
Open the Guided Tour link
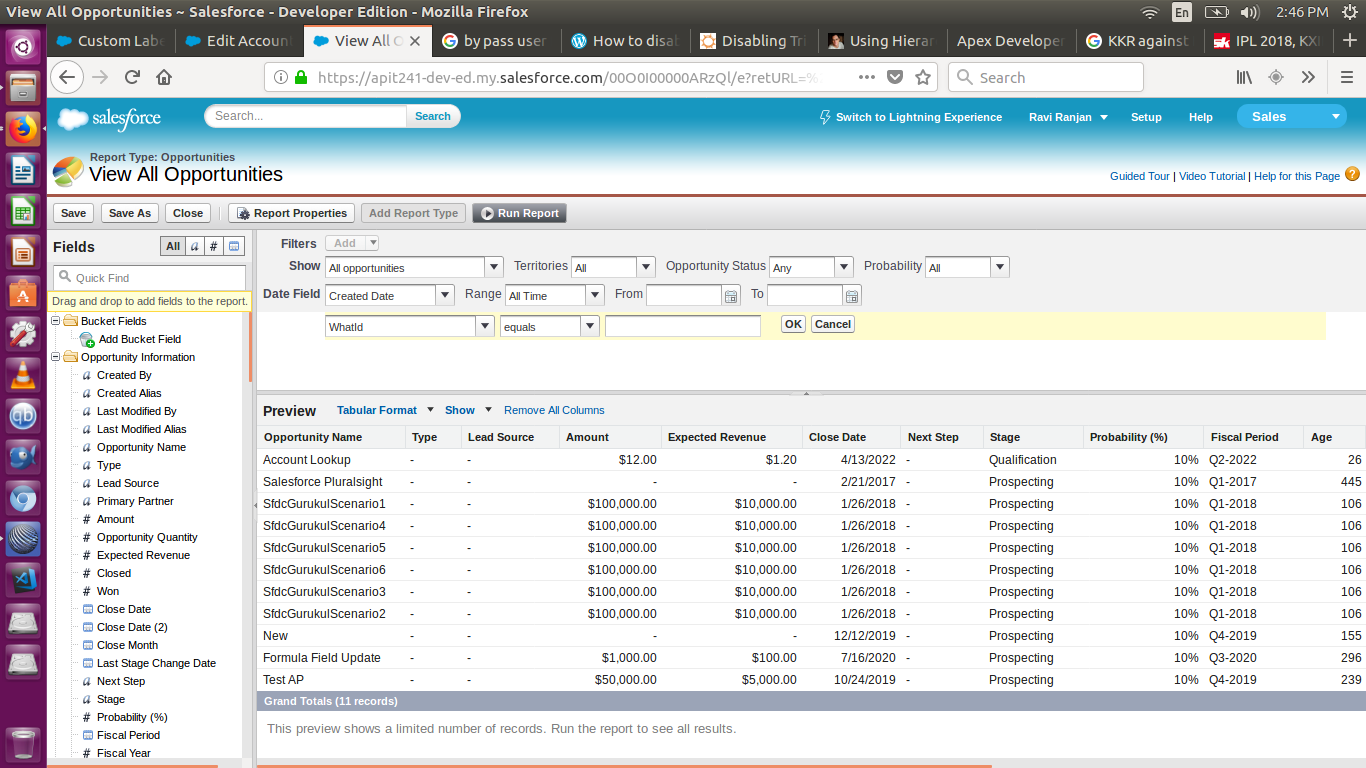tap(1139, 176)
